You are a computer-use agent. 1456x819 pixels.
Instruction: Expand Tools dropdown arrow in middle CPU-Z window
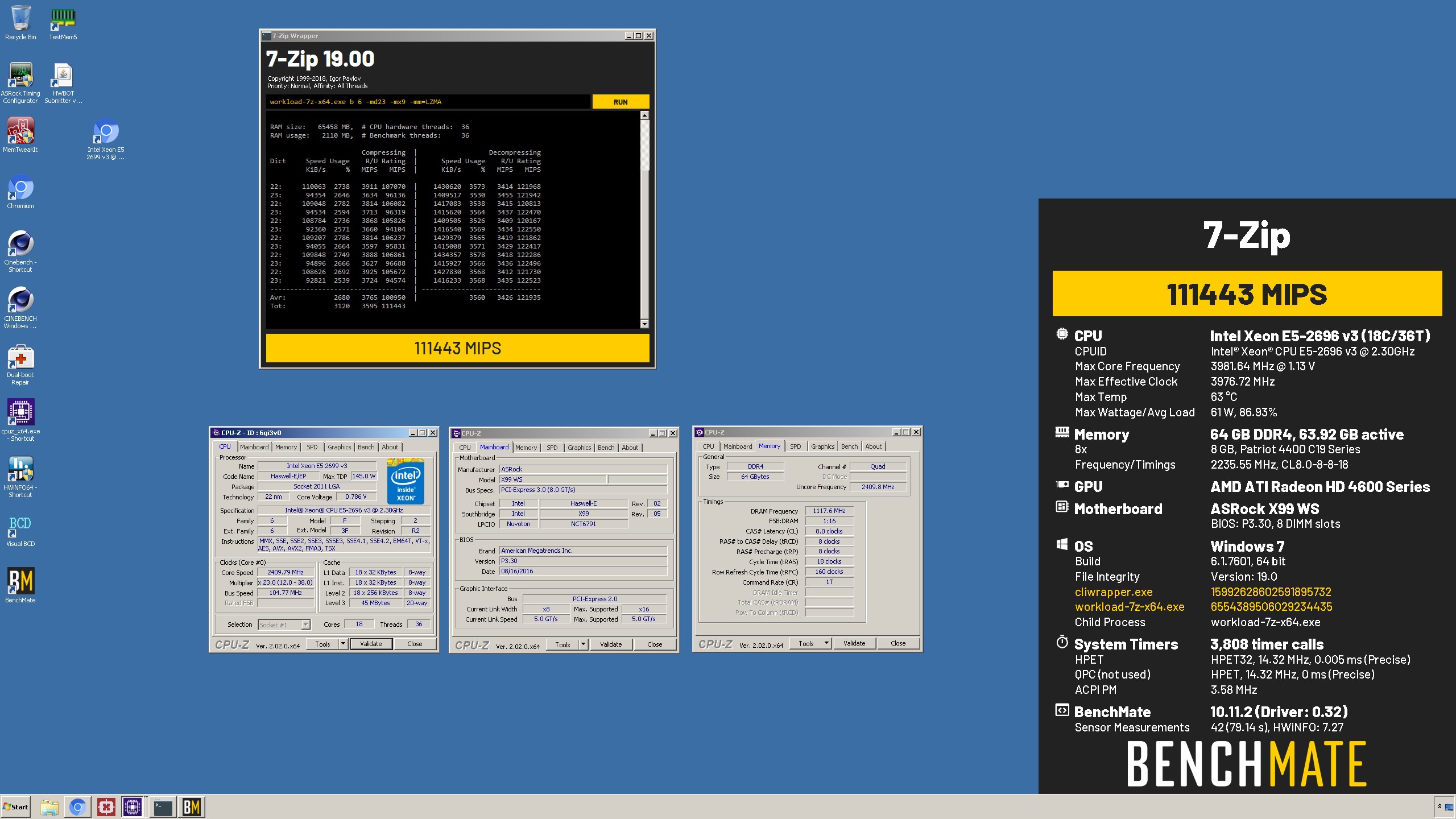click(583, 644)
